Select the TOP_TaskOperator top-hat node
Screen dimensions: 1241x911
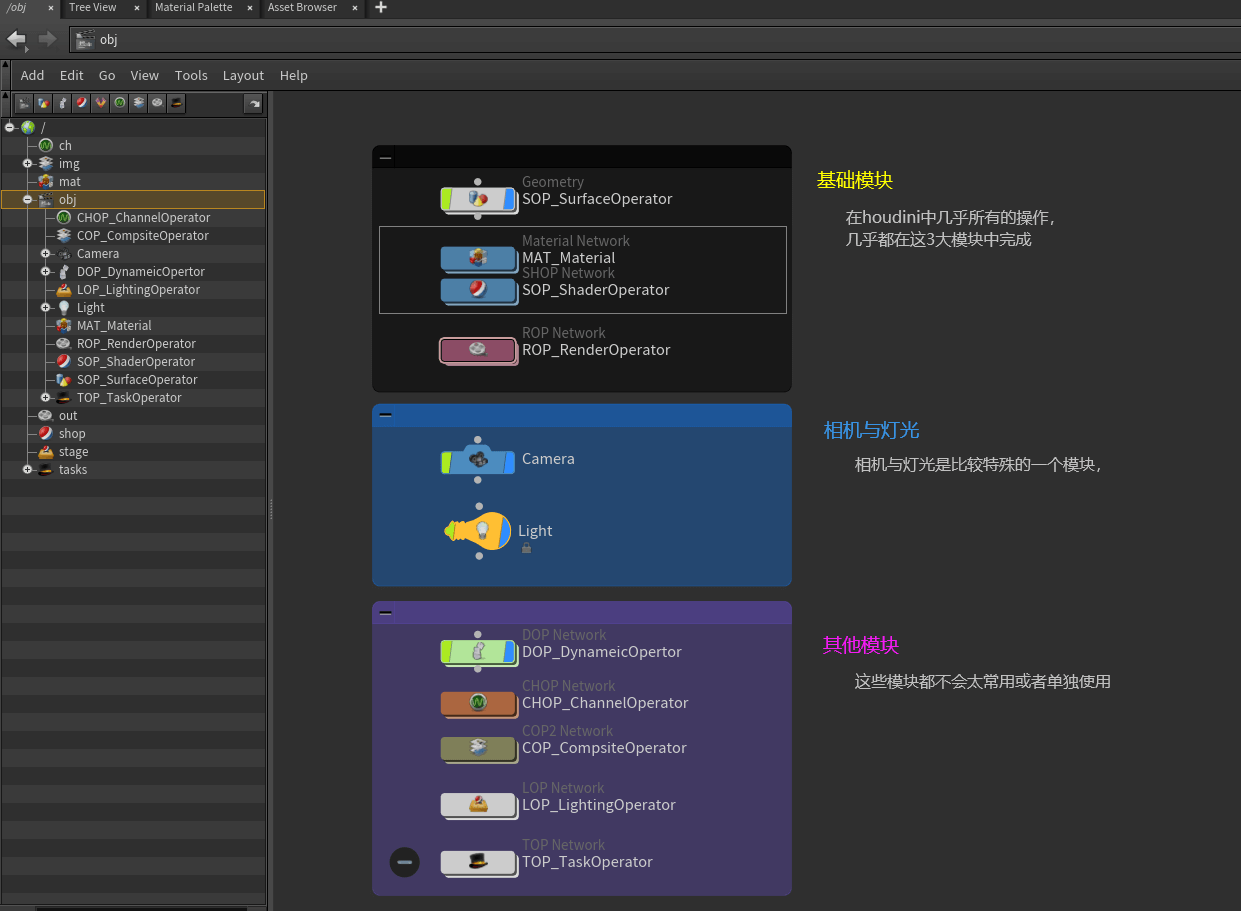click(x=478, y=862)
